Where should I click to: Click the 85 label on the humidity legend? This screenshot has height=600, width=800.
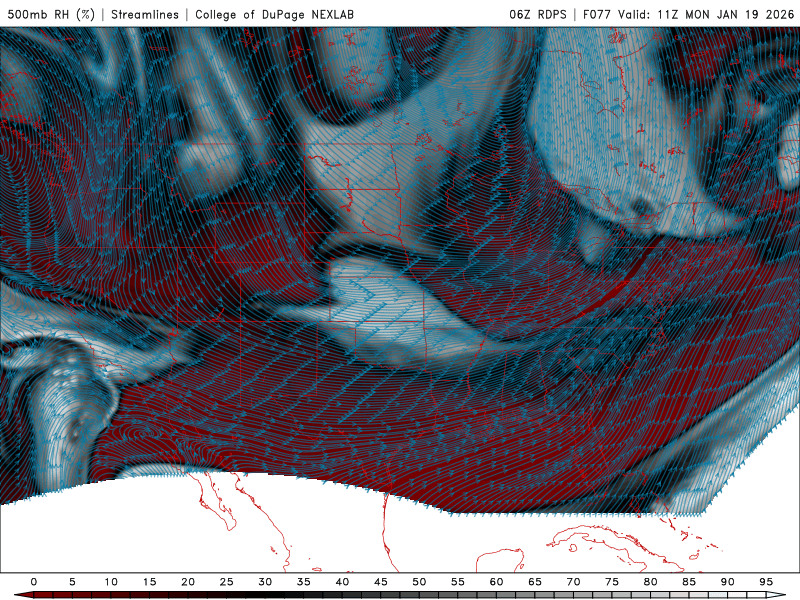(x=689, y=582)
